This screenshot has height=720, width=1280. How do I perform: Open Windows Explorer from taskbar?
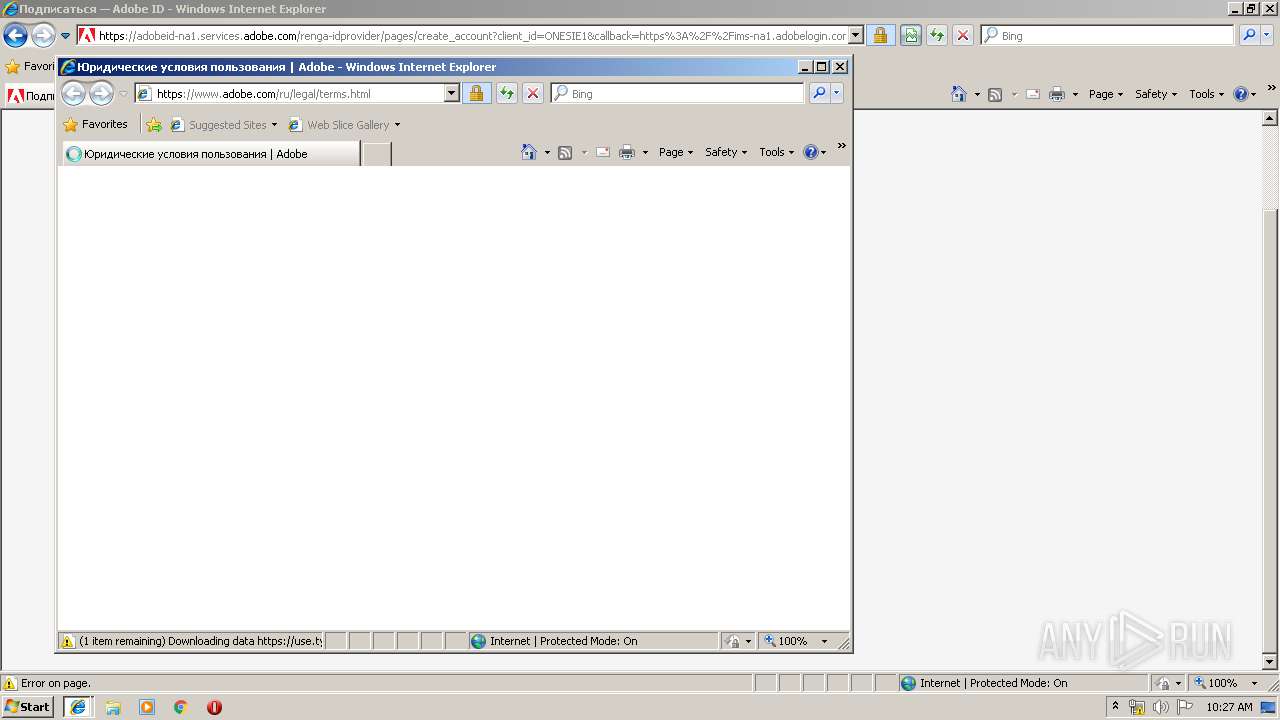[113, 707]
